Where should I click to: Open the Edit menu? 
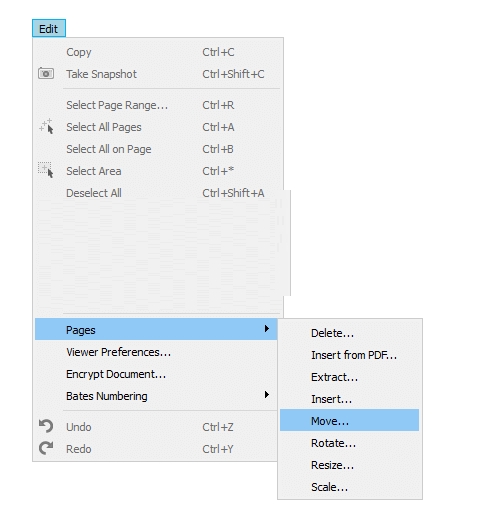pos(49,29)
